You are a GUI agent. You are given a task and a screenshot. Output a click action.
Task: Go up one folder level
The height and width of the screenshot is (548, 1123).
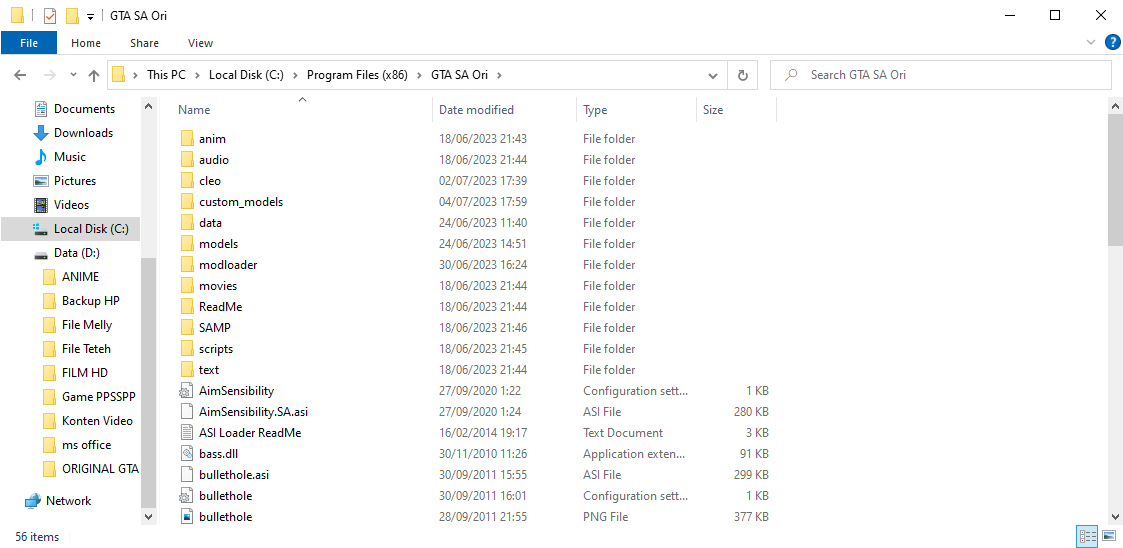coord(94,74)
